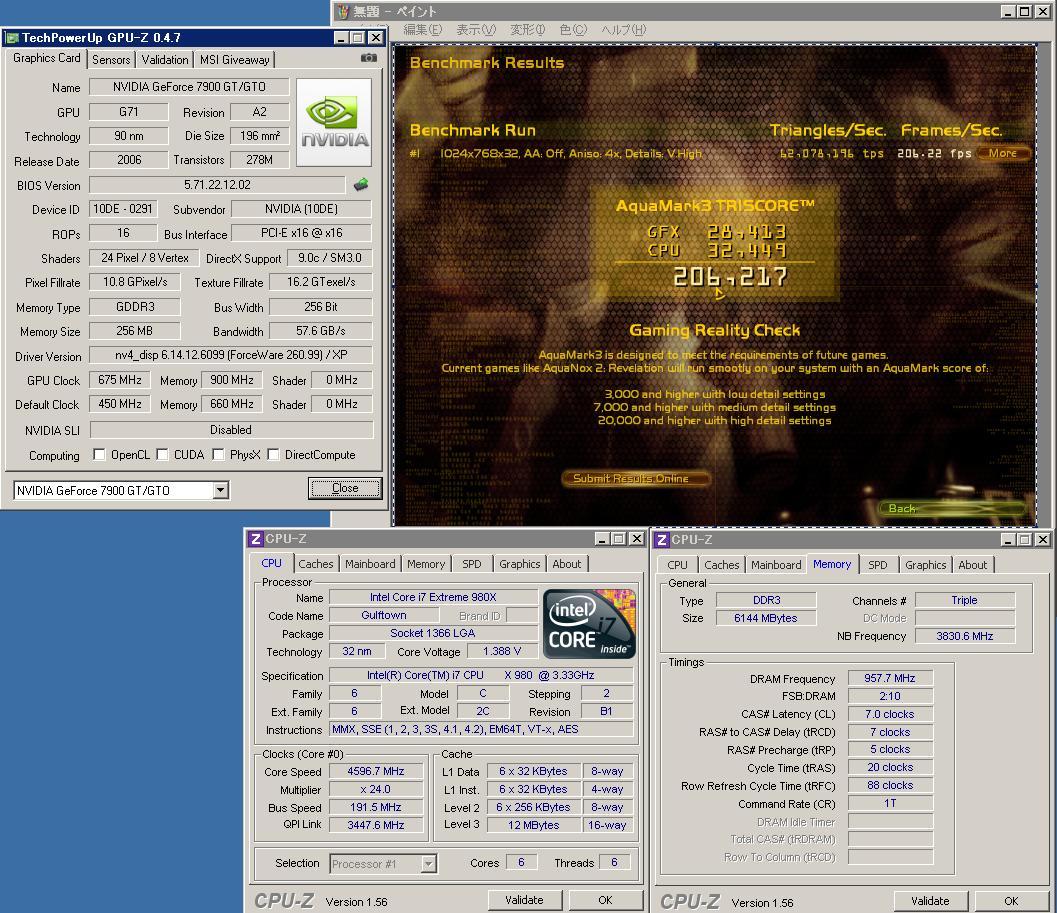1057x913 pixels.
Task: Click Submit Results Online in AquaMark3
Action: [x=634, y=478]
